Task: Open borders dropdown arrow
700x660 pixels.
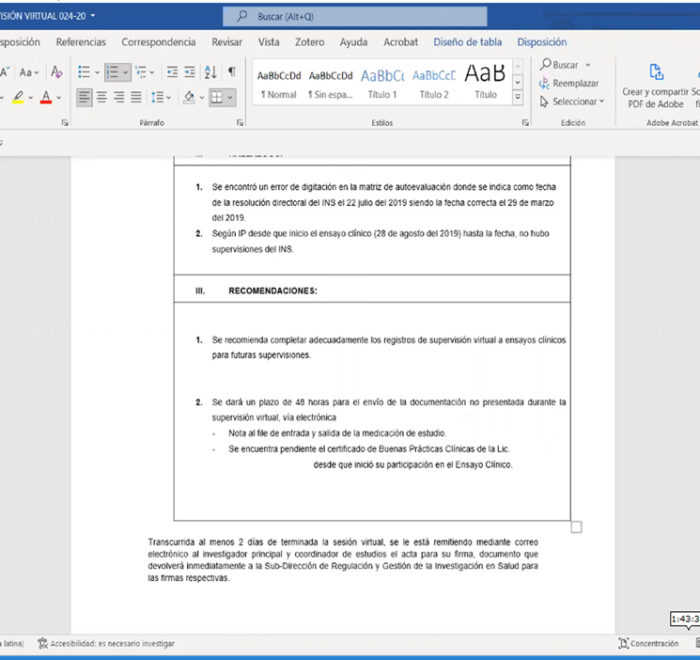Action: pyautogui.click(x=229, y=97)
